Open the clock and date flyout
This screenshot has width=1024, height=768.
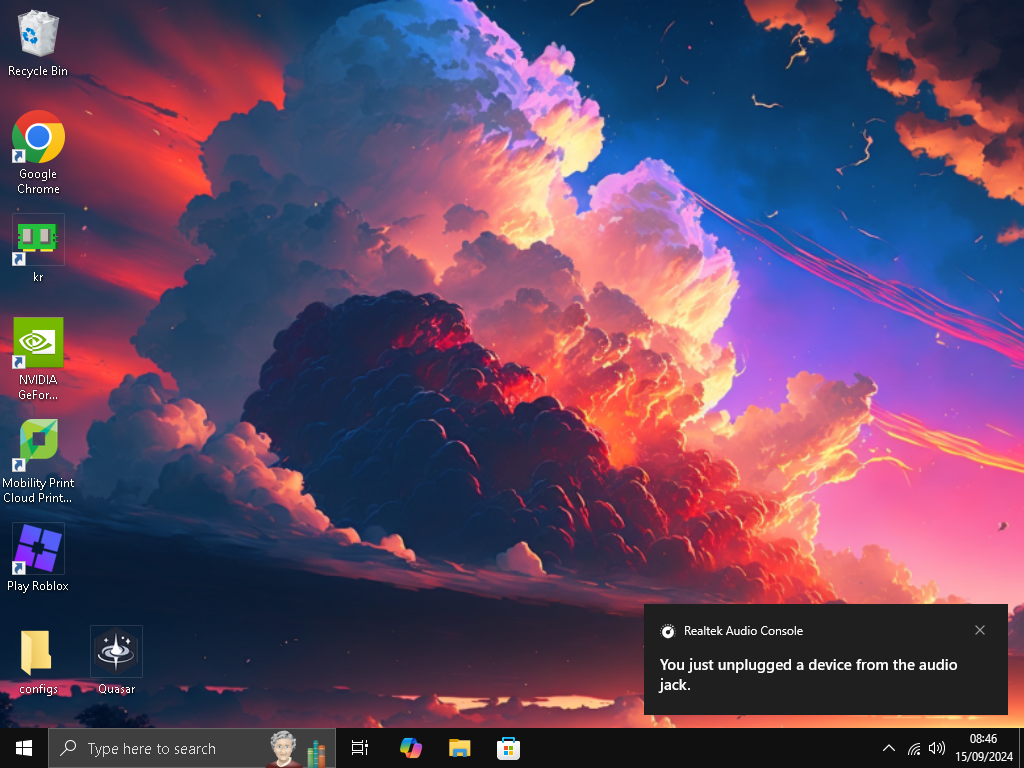(x=984, y=748)
